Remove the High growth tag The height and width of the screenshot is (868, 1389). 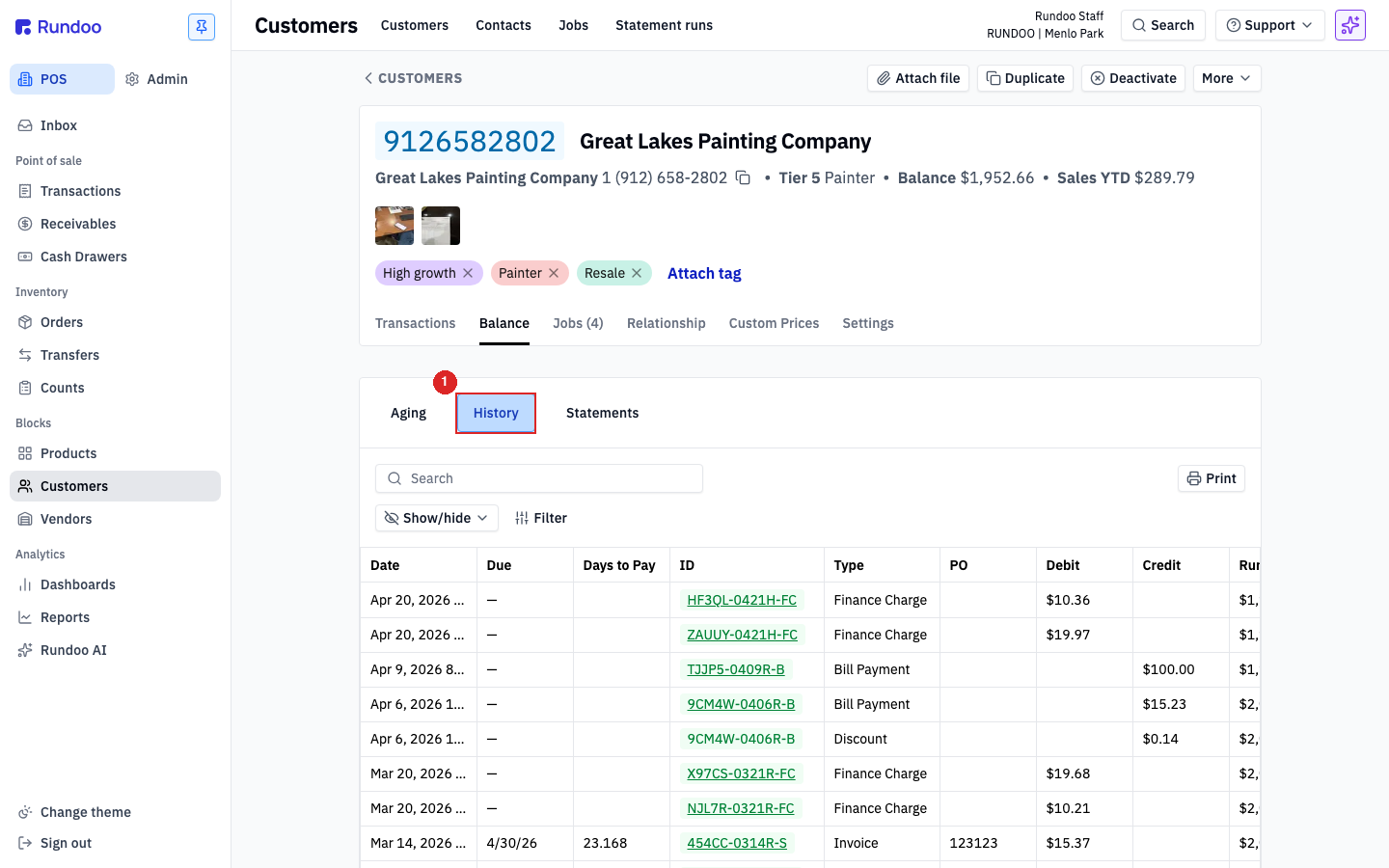[x=468, y=273]
